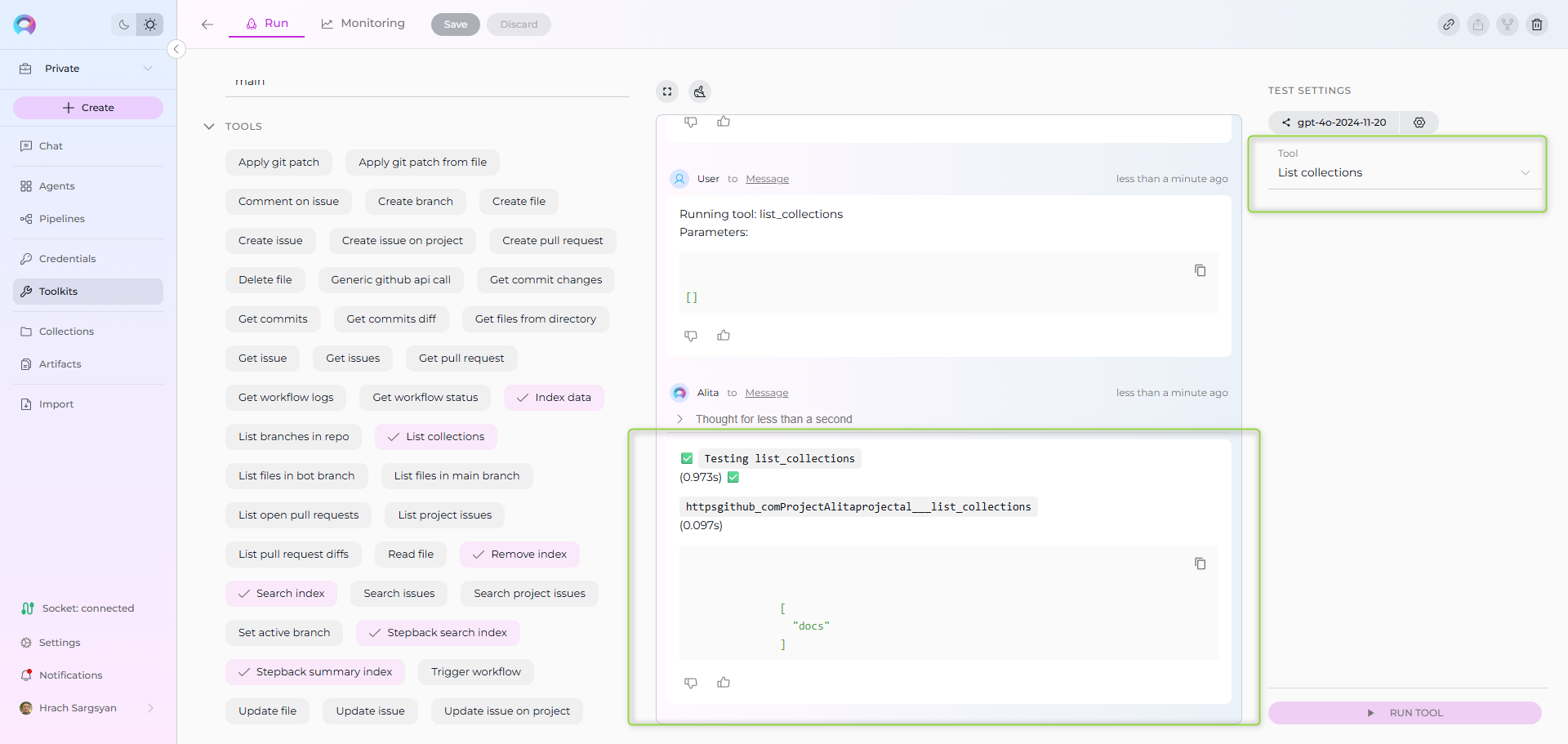
Task: Expand Thought for less than a second
Action: (x=765, y=419)
